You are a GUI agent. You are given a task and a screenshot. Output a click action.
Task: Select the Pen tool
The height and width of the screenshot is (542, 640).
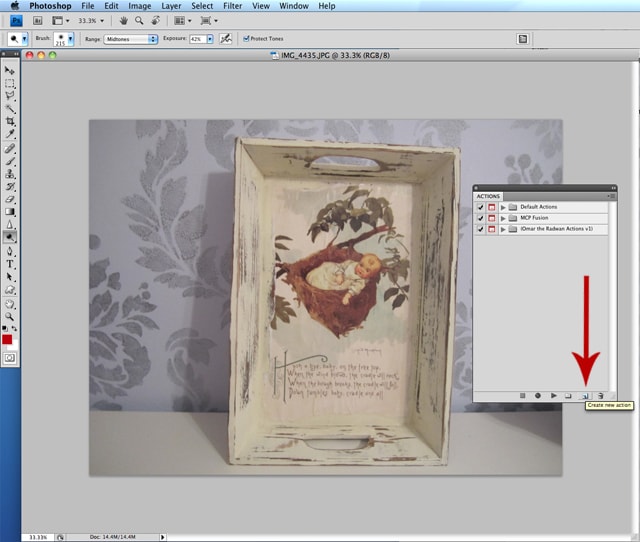click(9, 251)
